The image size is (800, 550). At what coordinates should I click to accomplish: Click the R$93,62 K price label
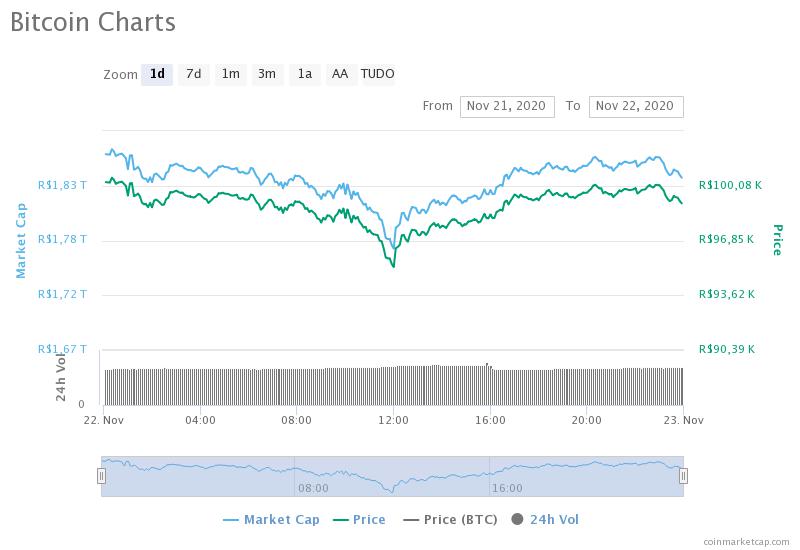tap(727, 294)
